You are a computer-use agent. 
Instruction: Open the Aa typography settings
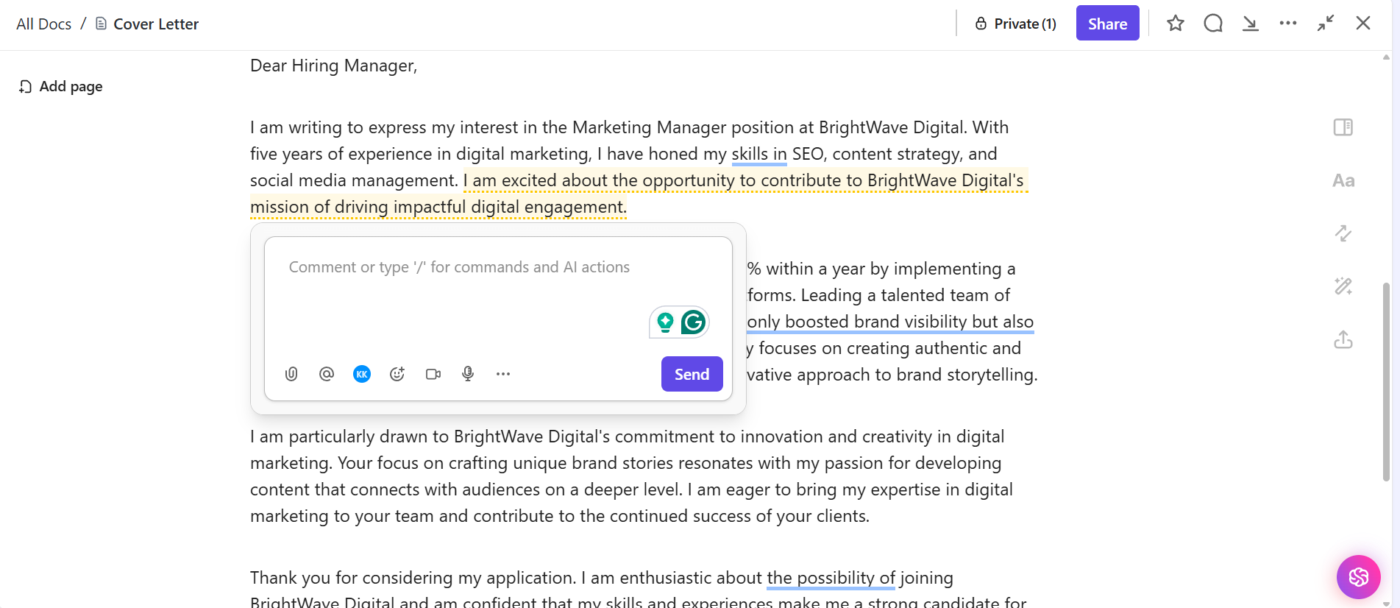tap(1343, 181)
